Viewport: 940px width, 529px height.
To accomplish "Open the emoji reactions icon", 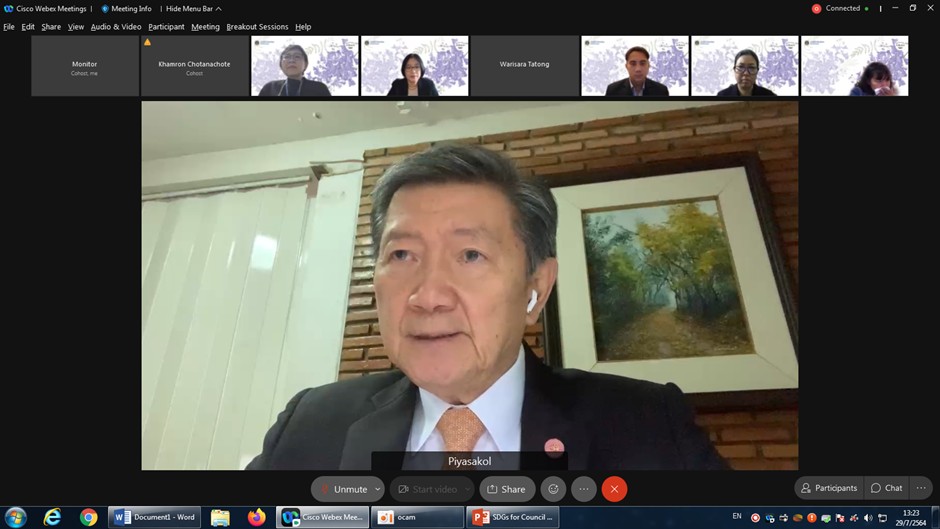I will [553, 489].
